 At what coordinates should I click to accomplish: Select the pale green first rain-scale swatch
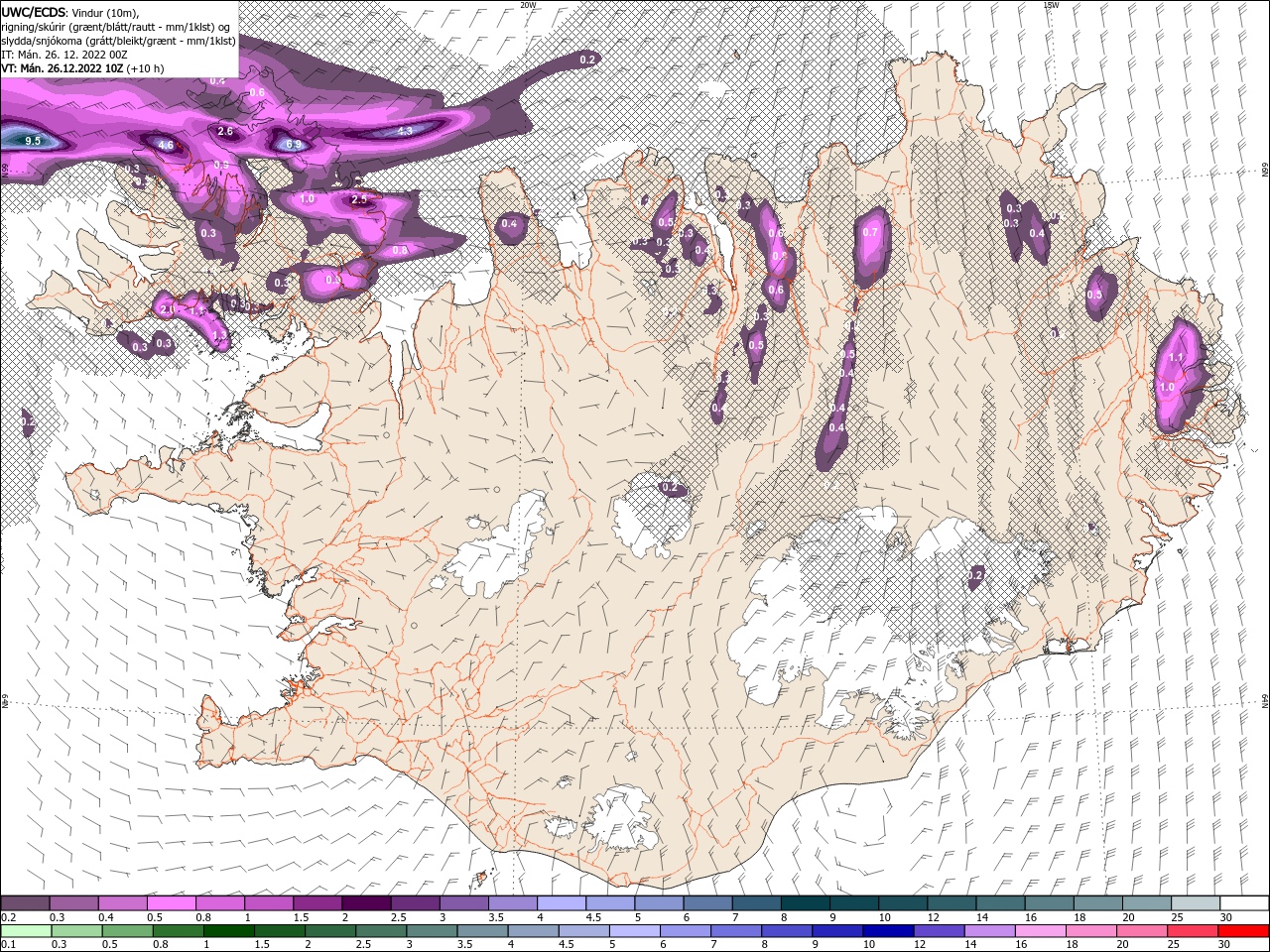point(25,931)
